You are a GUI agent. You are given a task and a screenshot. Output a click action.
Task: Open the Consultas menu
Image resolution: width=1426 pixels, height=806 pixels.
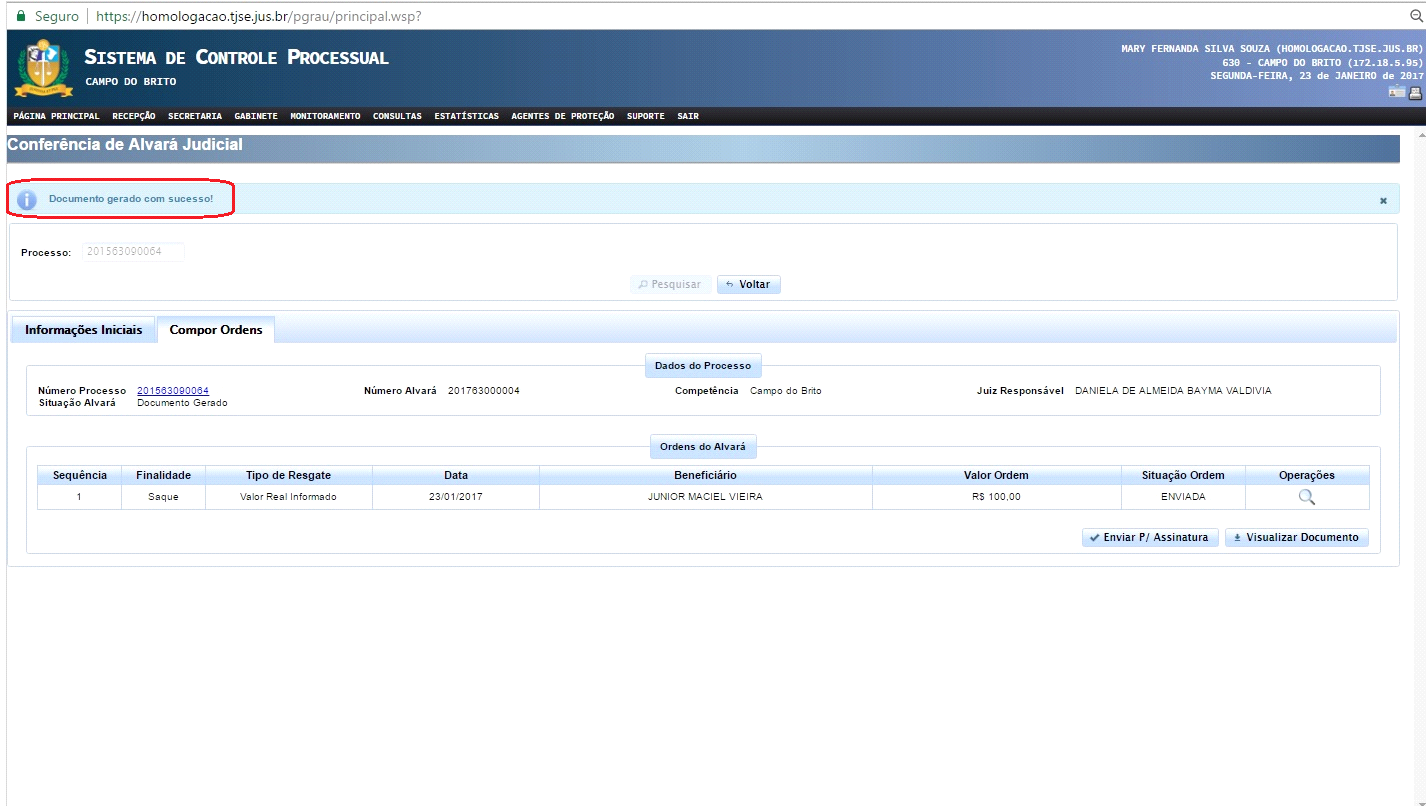tap(397, 116)
